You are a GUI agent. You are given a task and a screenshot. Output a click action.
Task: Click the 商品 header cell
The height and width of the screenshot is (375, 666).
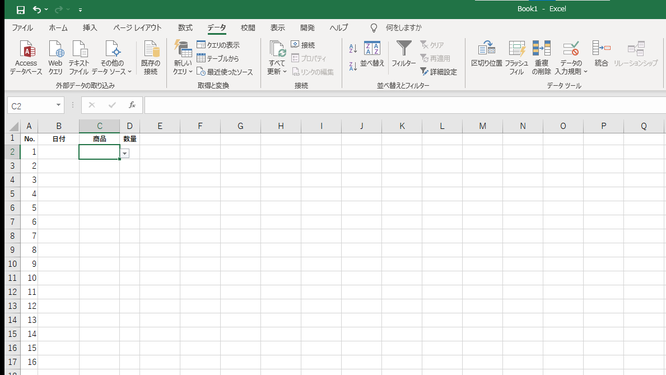click(x=99, y=139)
